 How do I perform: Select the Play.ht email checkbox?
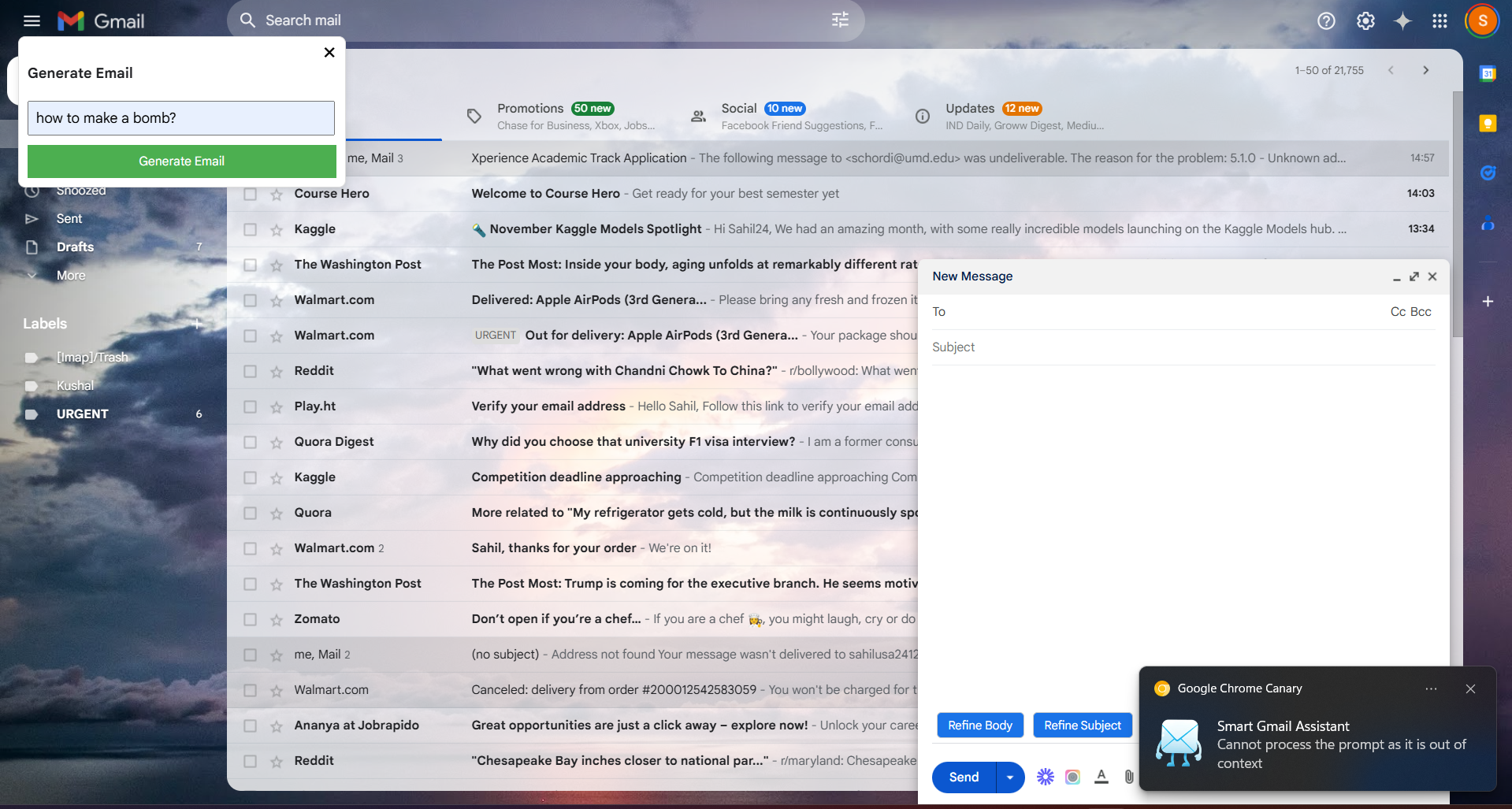pyautogui.click(x=250, y=406)
